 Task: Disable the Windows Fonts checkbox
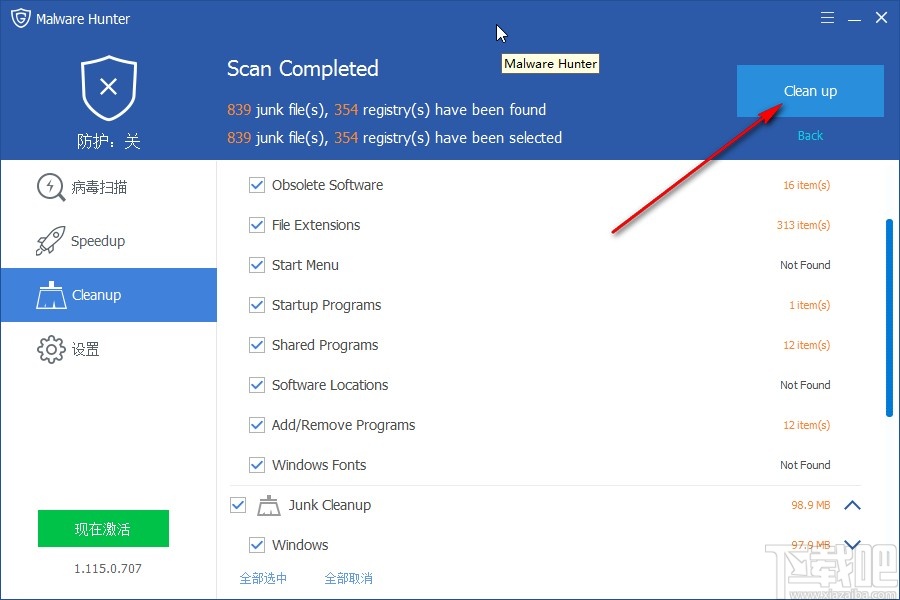tap(257, 465)
